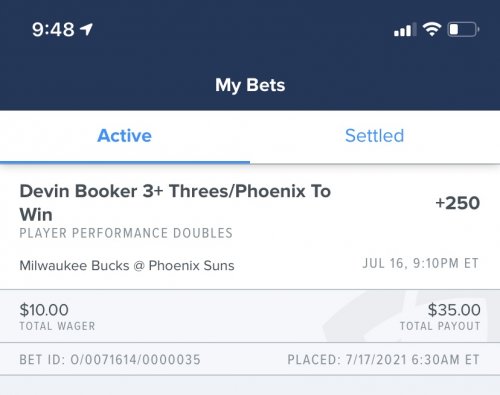This screenshot has height=395, width=500.
Task: Open the Settled bets tab
Action: [374, 136]
